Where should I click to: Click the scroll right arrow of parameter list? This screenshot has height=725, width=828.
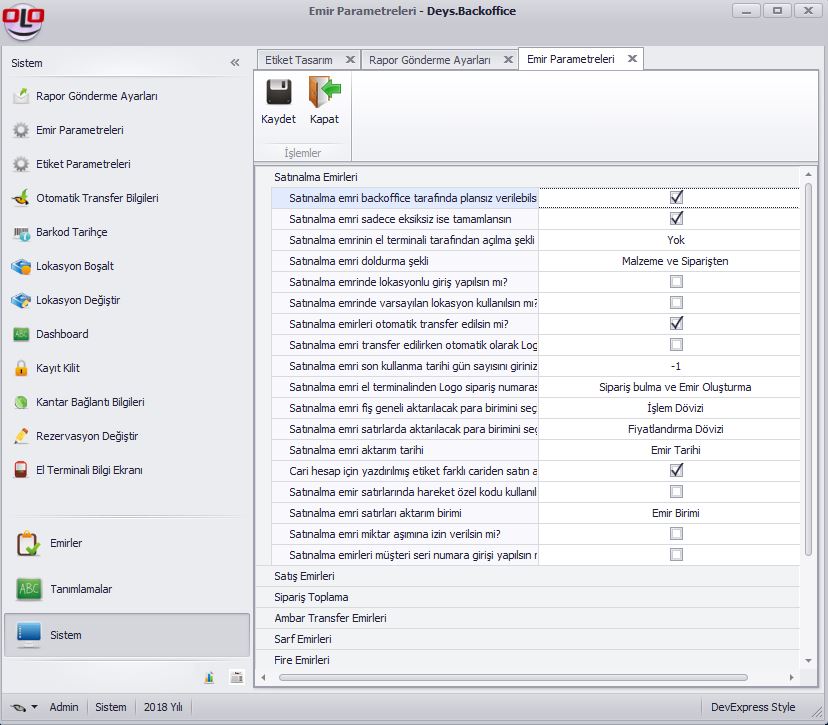click(792, 677)
